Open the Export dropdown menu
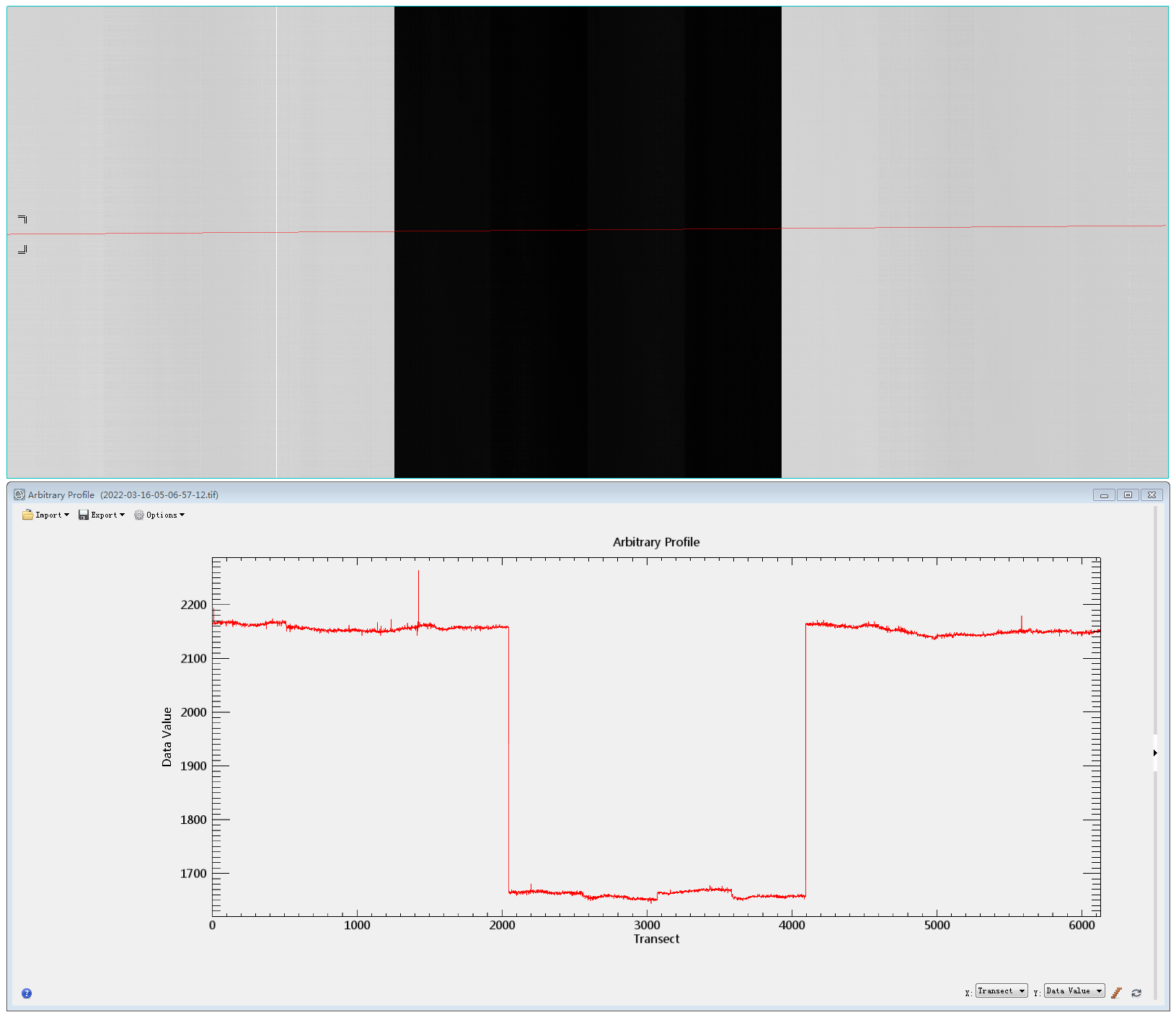1176x1020 pixels. pyautogui.click(x=102, y=515)
